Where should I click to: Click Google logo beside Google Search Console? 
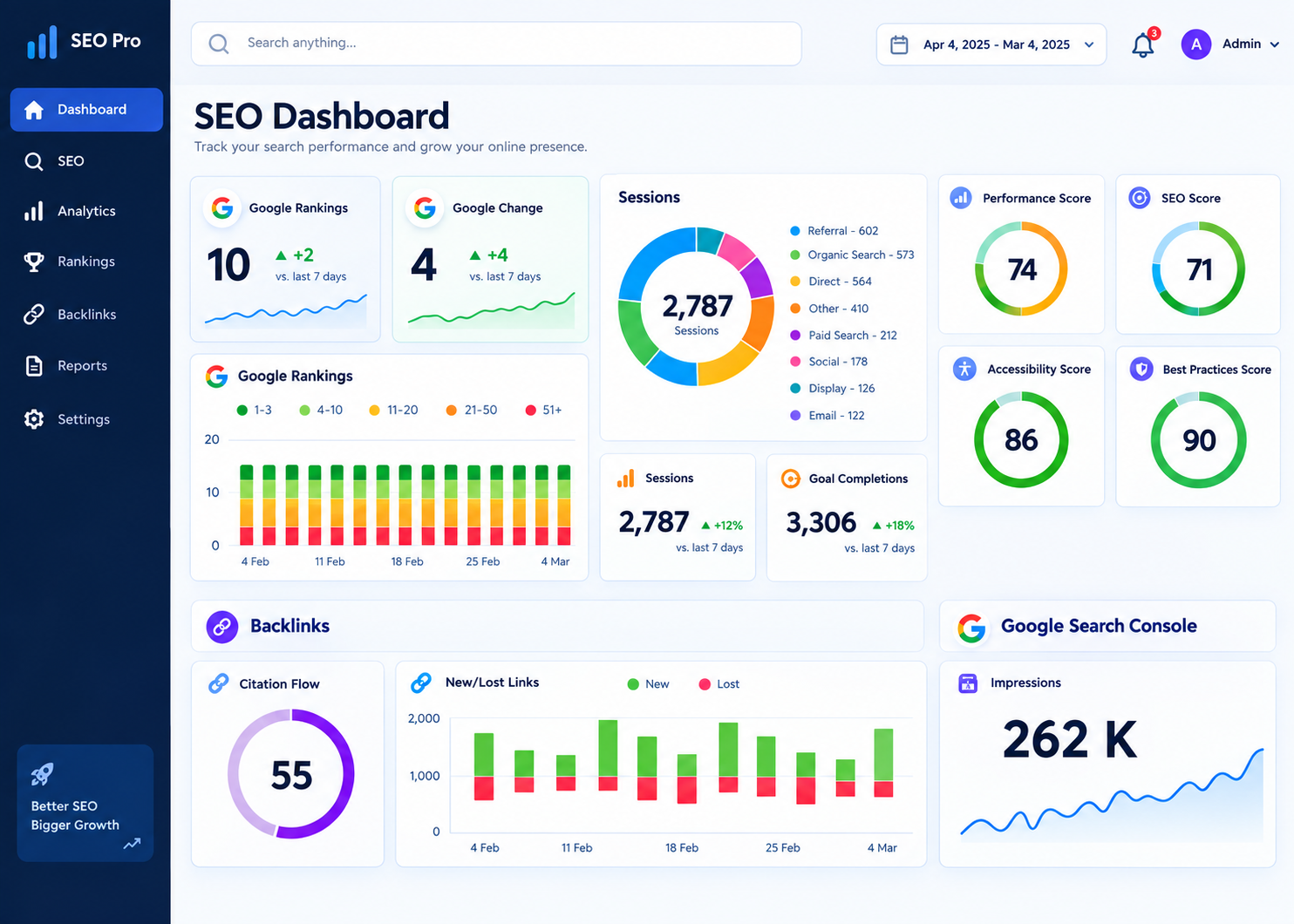click(971, 628)
